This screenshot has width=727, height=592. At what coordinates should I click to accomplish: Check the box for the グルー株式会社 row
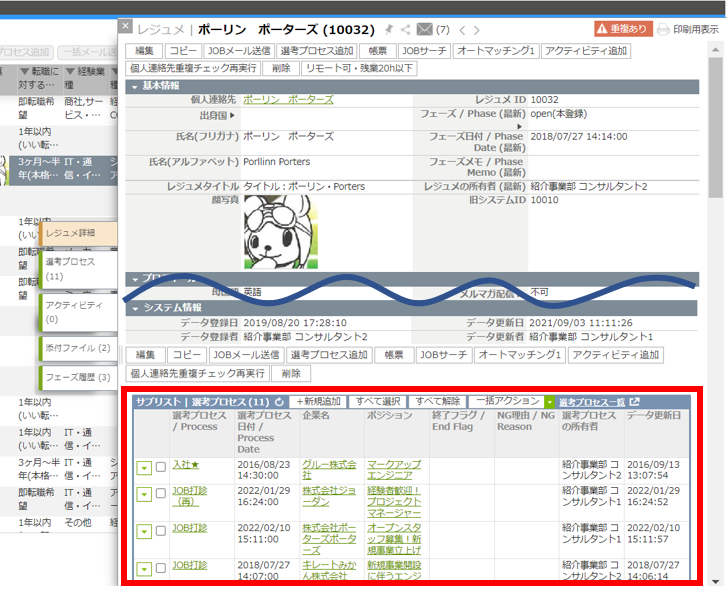[x=160, y=466]
